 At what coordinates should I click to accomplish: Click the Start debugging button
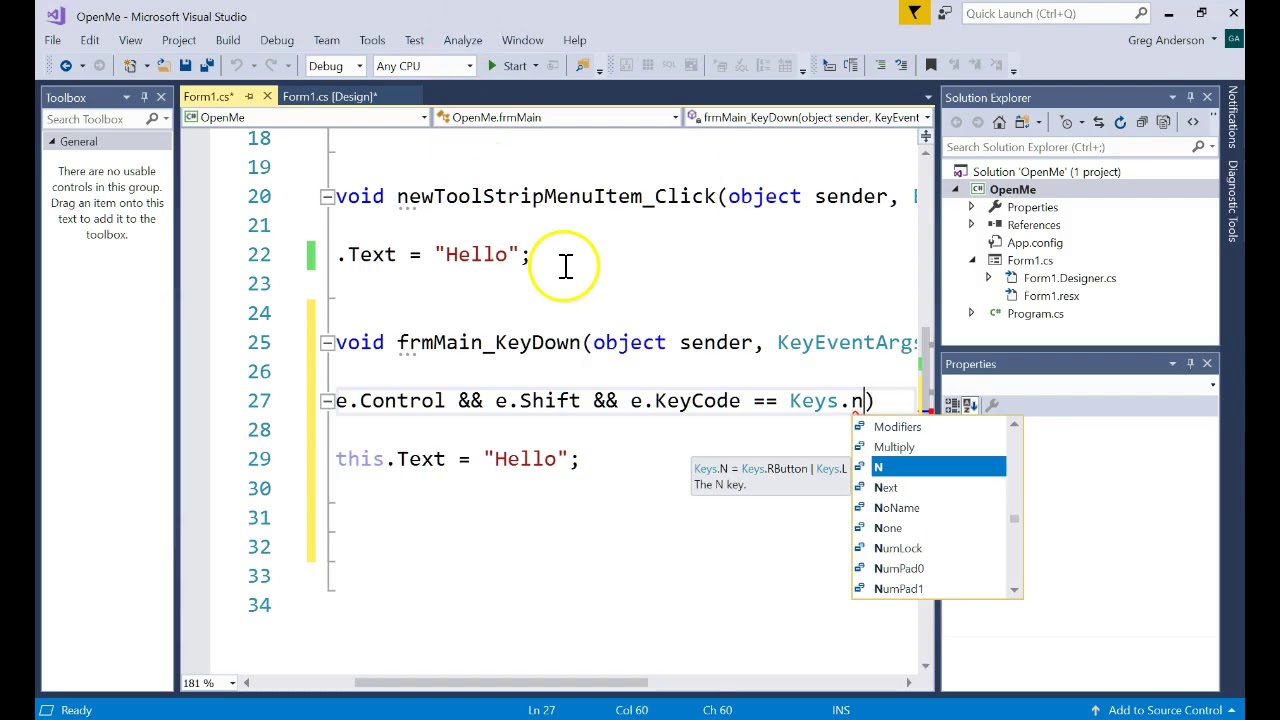(x=506, y=66)
